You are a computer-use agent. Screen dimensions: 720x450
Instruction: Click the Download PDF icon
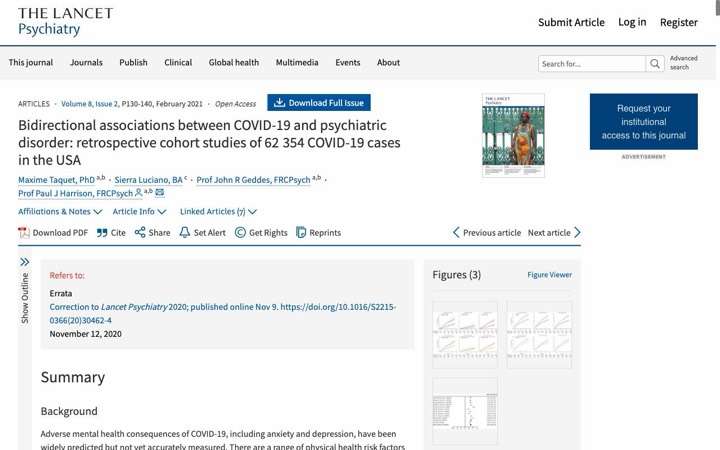pos(23,233)
